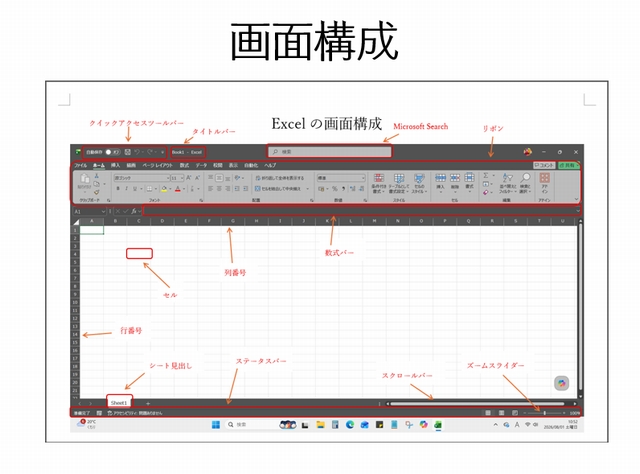640x474 pixels.
Task: Click セルを結合して中央揃え merge button
Action: (x=279, y=189)
